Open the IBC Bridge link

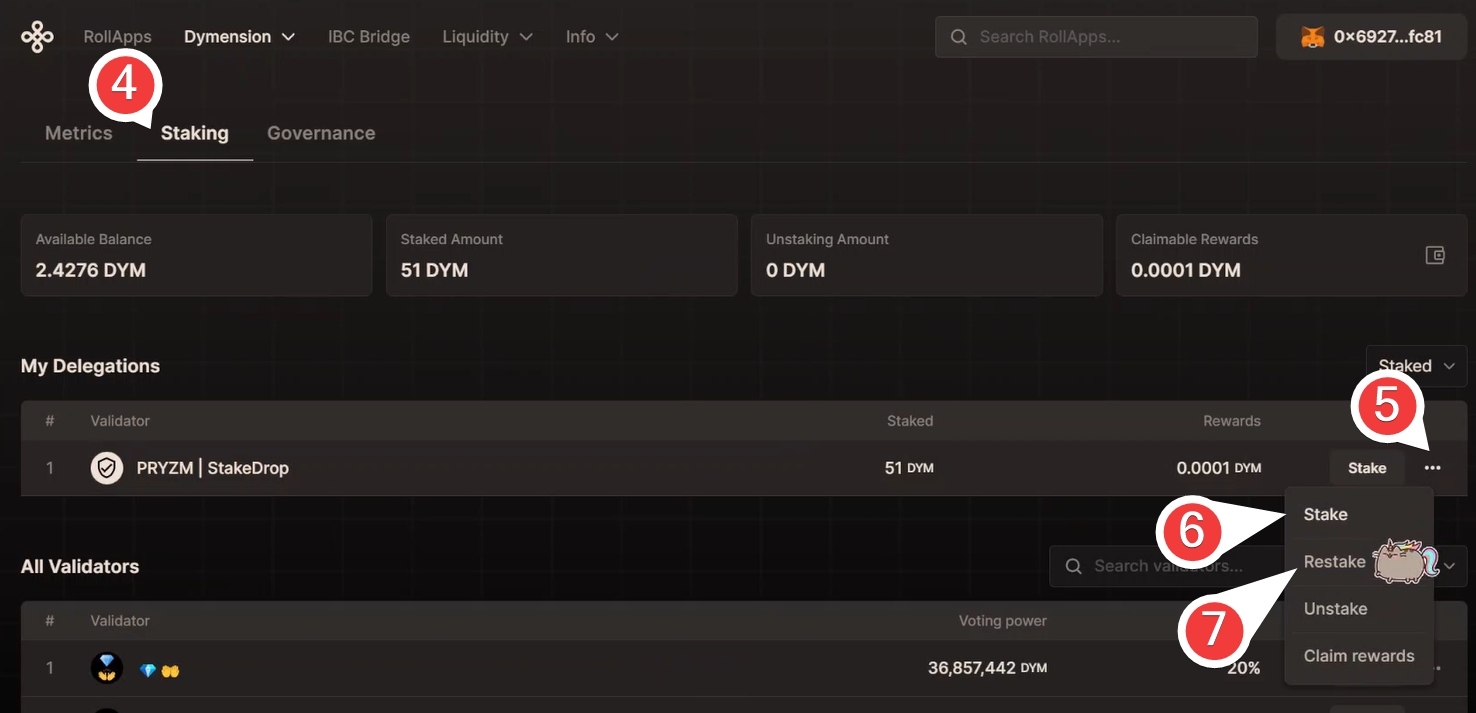[x=369, y=37]
